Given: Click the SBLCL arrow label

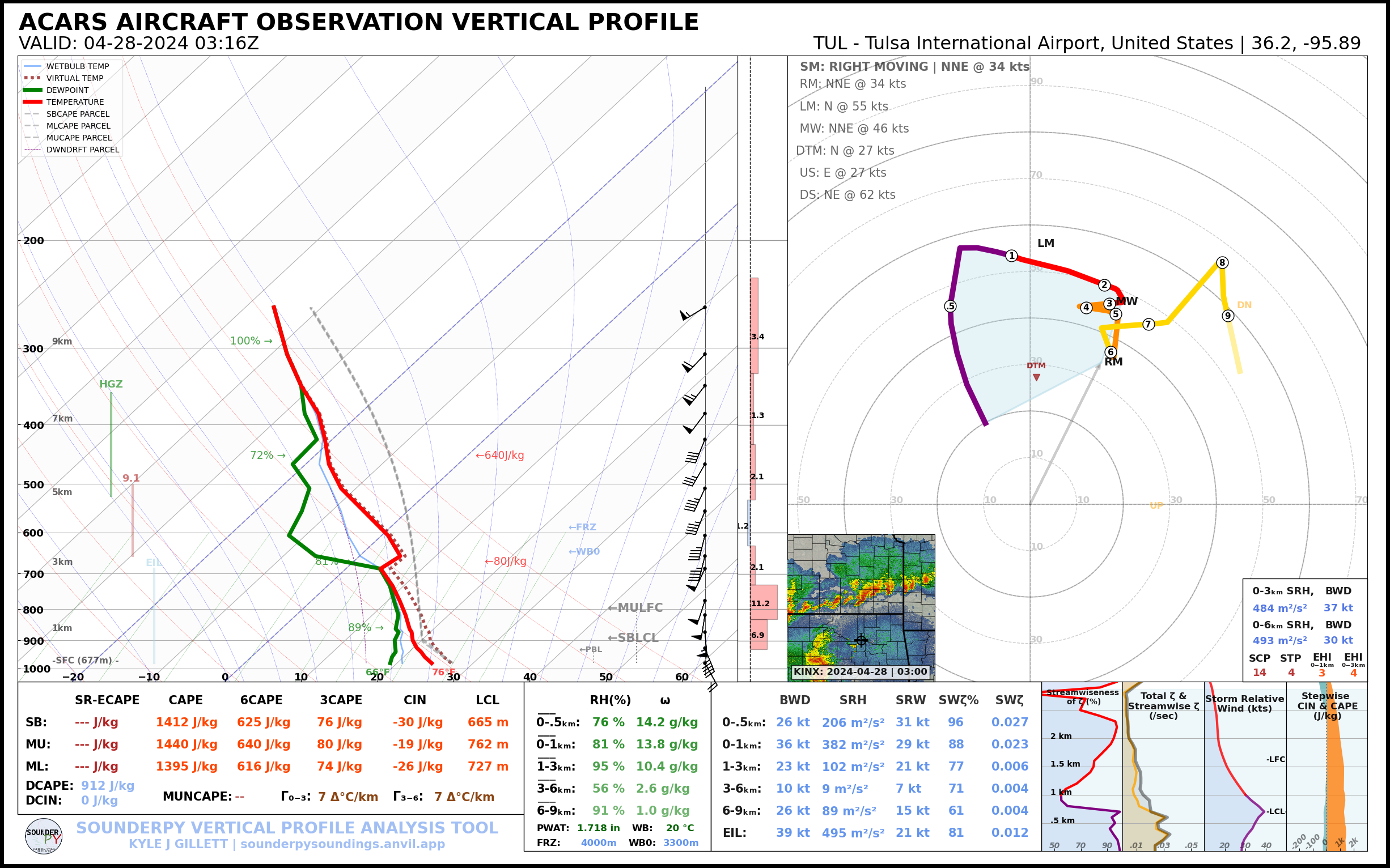Looking at the screenshot, I should pyautogui.click(x=633, y=638).
